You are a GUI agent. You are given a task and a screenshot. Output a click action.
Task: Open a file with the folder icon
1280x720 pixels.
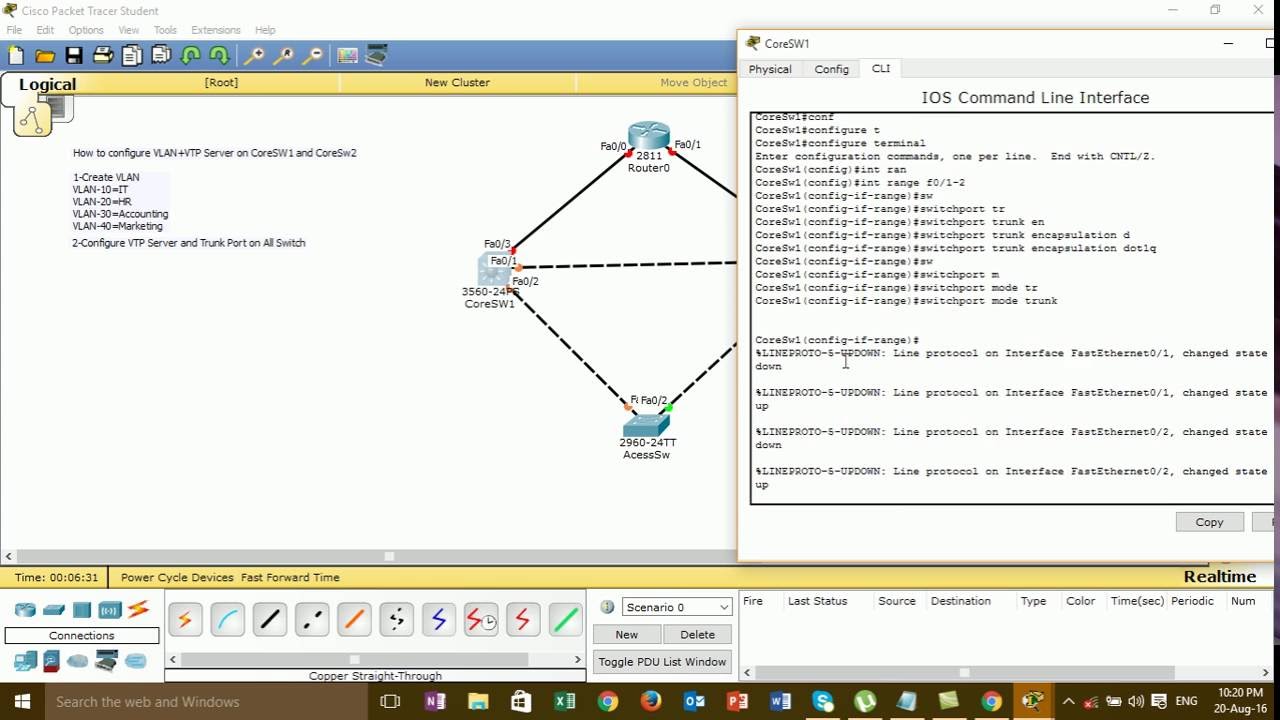point(45,56)
